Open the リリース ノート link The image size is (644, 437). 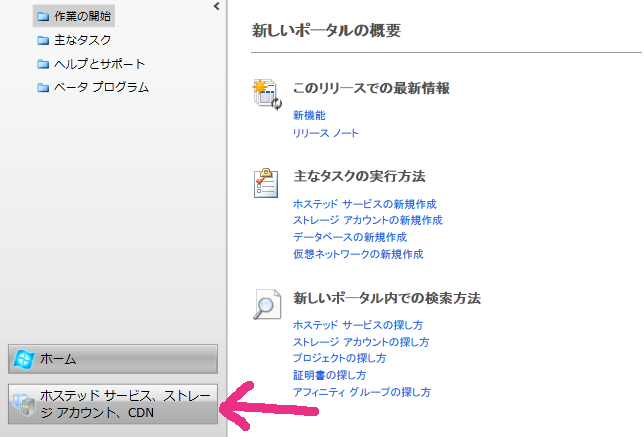[325, 133]
